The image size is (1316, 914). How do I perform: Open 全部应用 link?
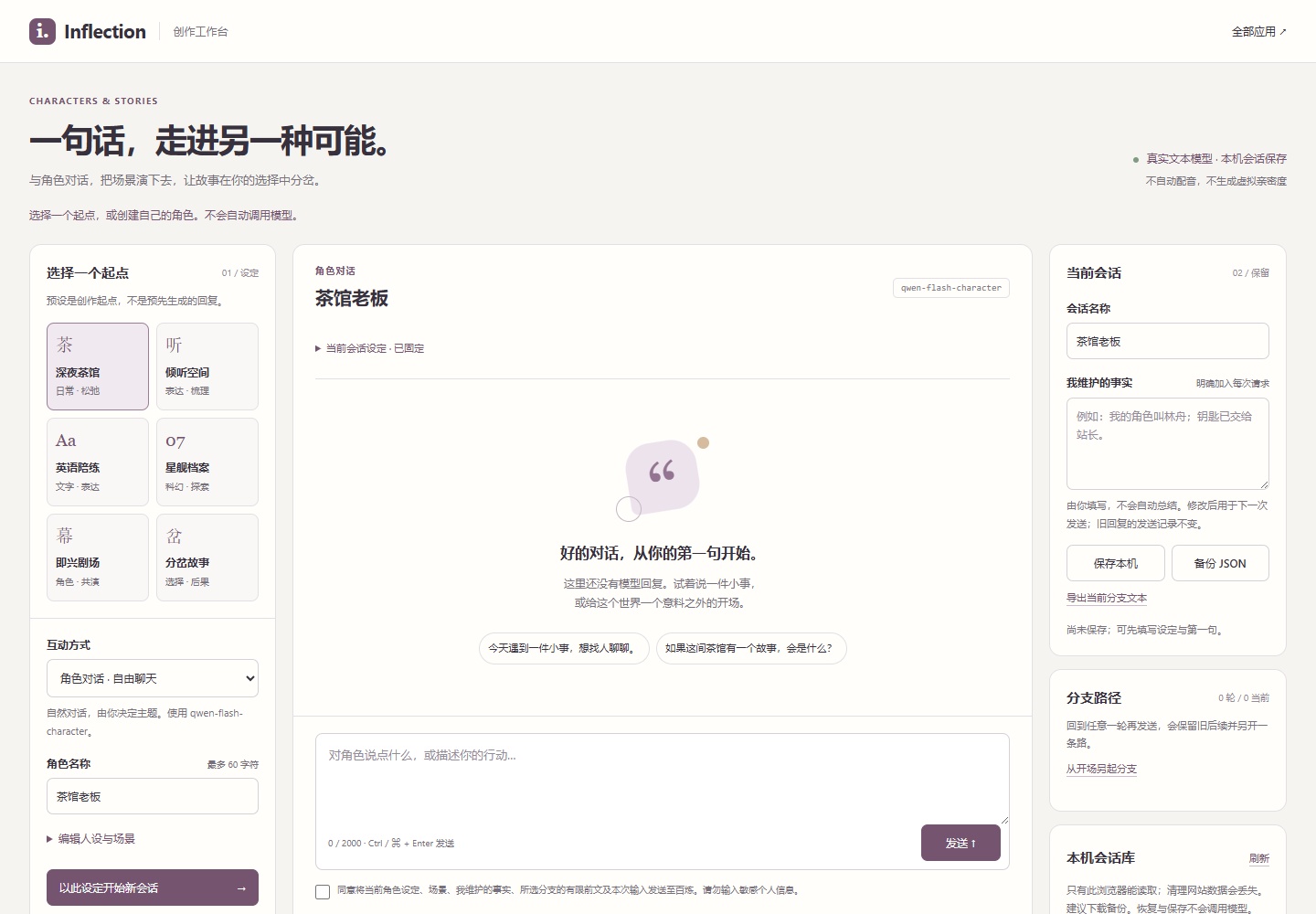(x=1258, y=31)
